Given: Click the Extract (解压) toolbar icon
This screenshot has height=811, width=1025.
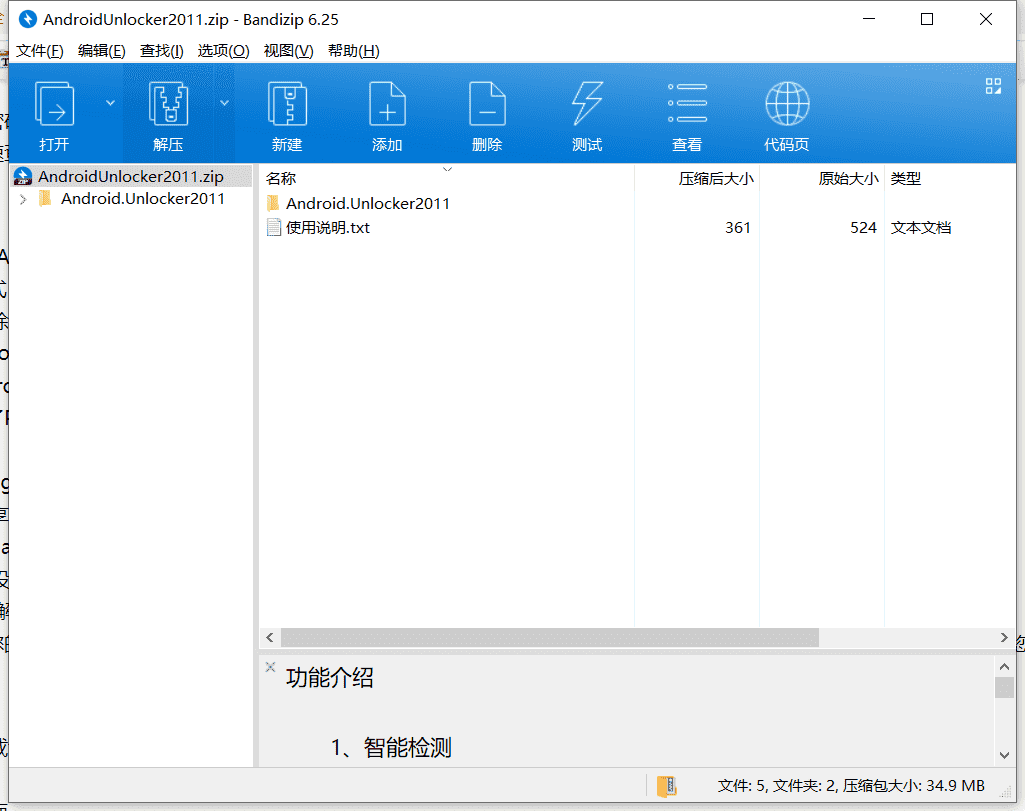Looking at the screenshot, I should [169, 104].
